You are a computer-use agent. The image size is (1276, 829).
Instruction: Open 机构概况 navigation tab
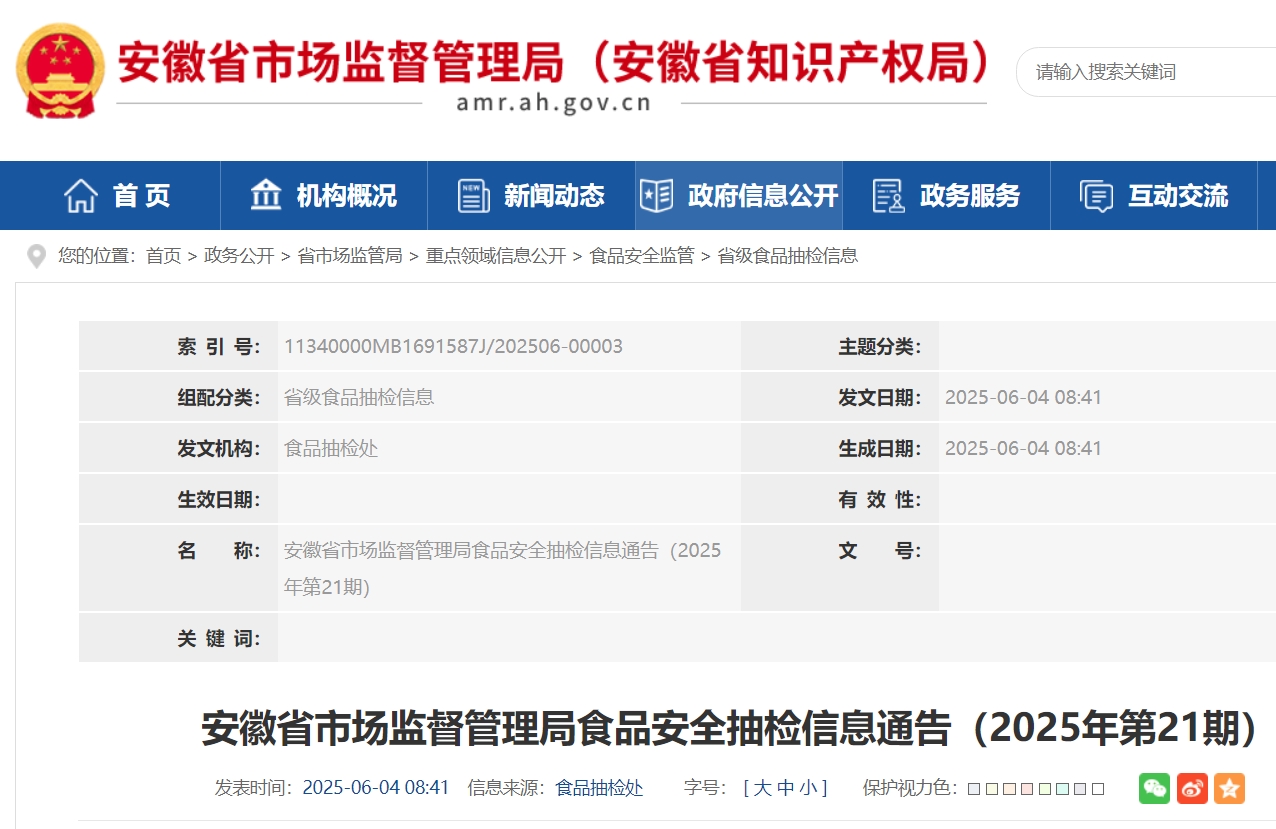coord(324,196)
